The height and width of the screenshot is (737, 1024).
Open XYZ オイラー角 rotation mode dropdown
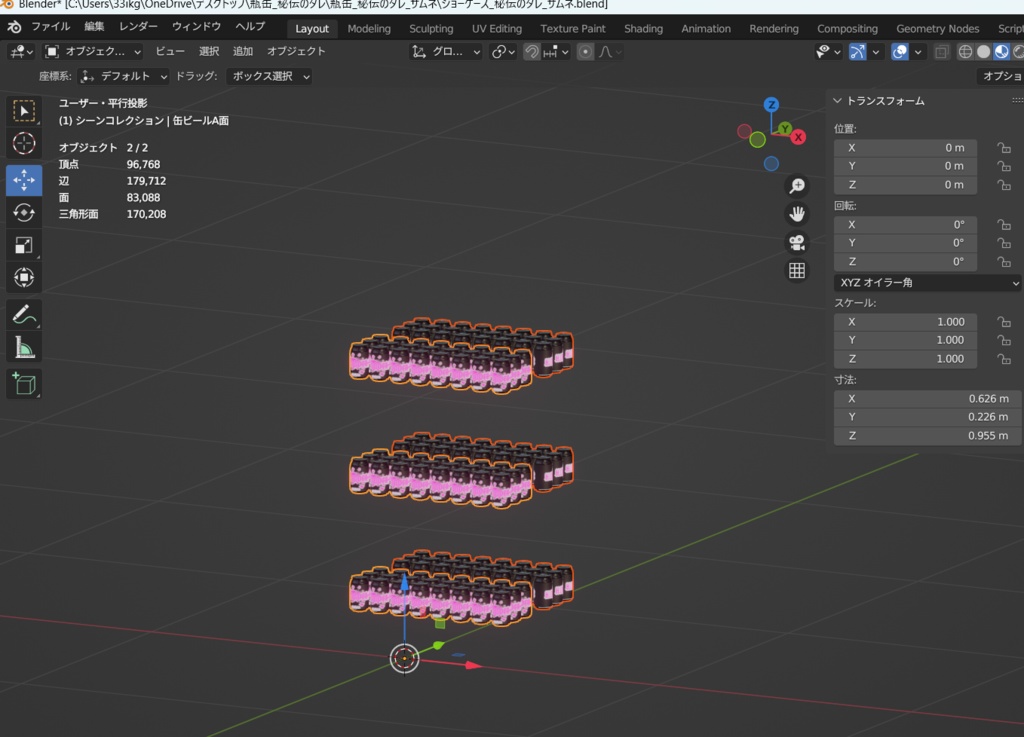click(927, 283)
